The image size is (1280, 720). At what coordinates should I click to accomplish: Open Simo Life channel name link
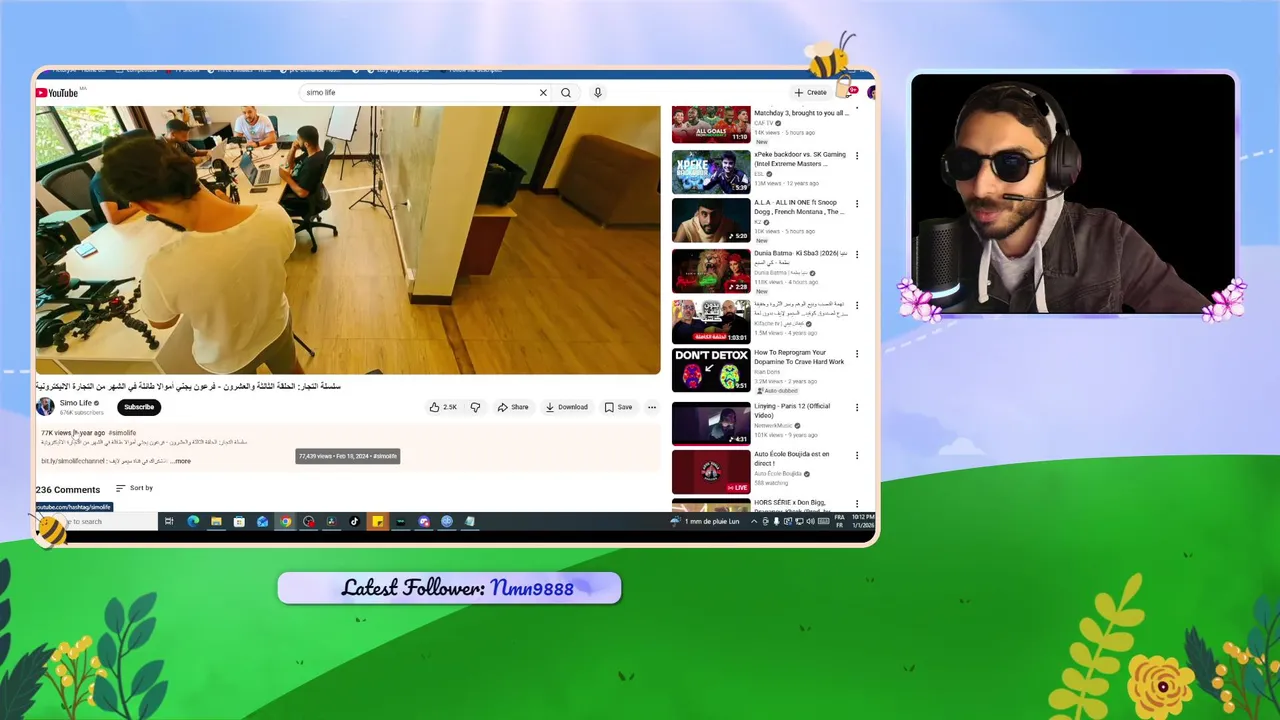click(x=76, y=403)
